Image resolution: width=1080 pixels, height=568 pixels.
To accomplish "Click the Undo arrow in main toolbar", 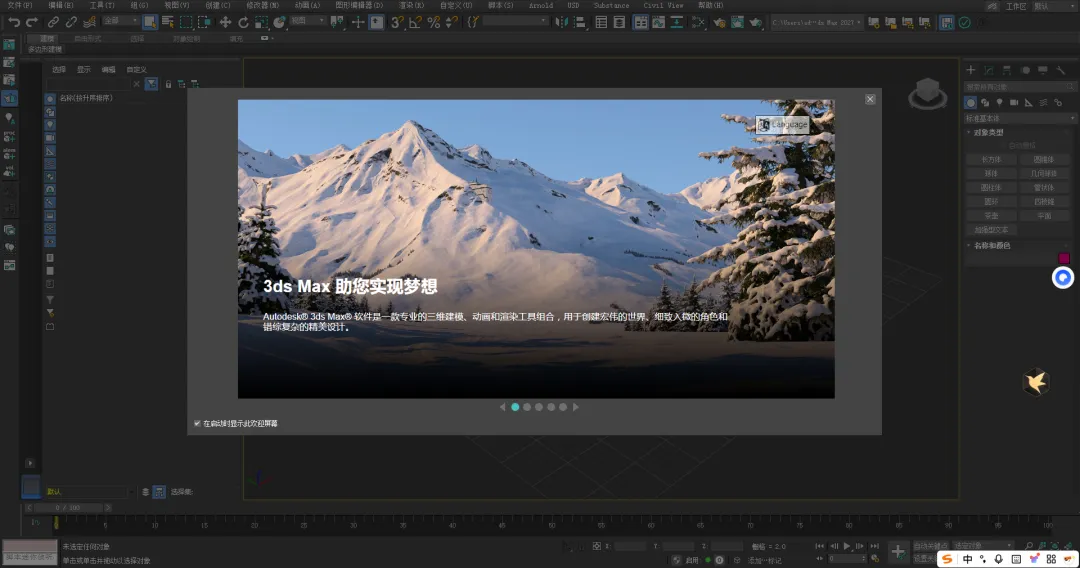I will click(x=14, y=23).
